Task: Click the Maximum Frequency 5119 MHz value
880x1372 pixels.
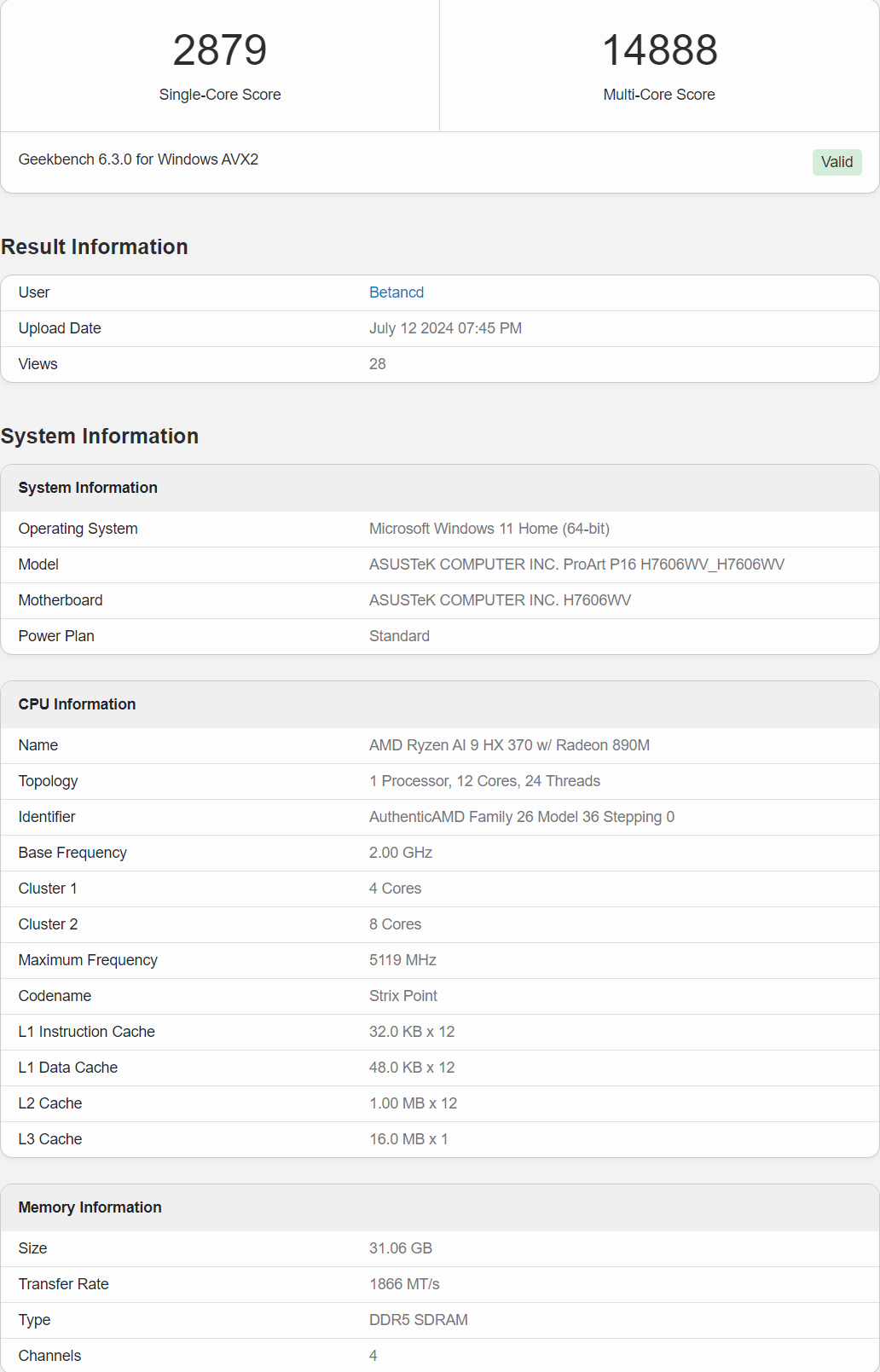Action: click(x=402, y=960)
